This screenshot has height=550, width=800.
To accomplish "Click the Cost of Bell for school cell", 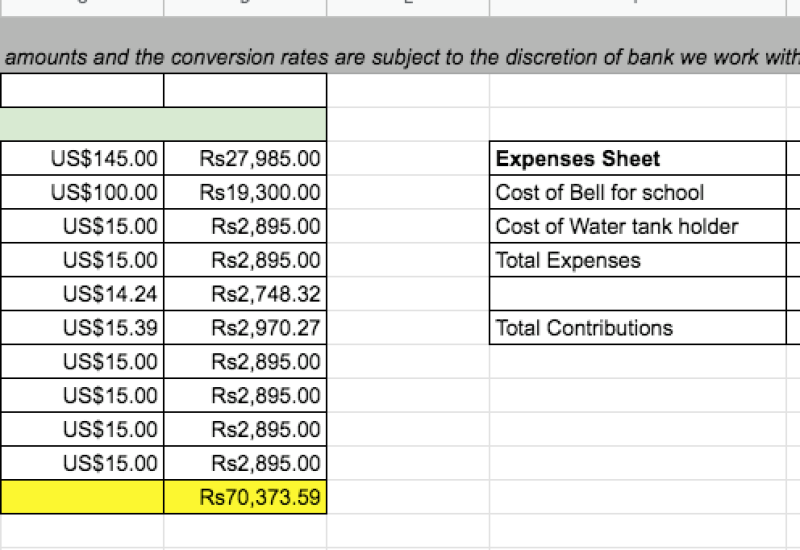I will tap(638, 192).
